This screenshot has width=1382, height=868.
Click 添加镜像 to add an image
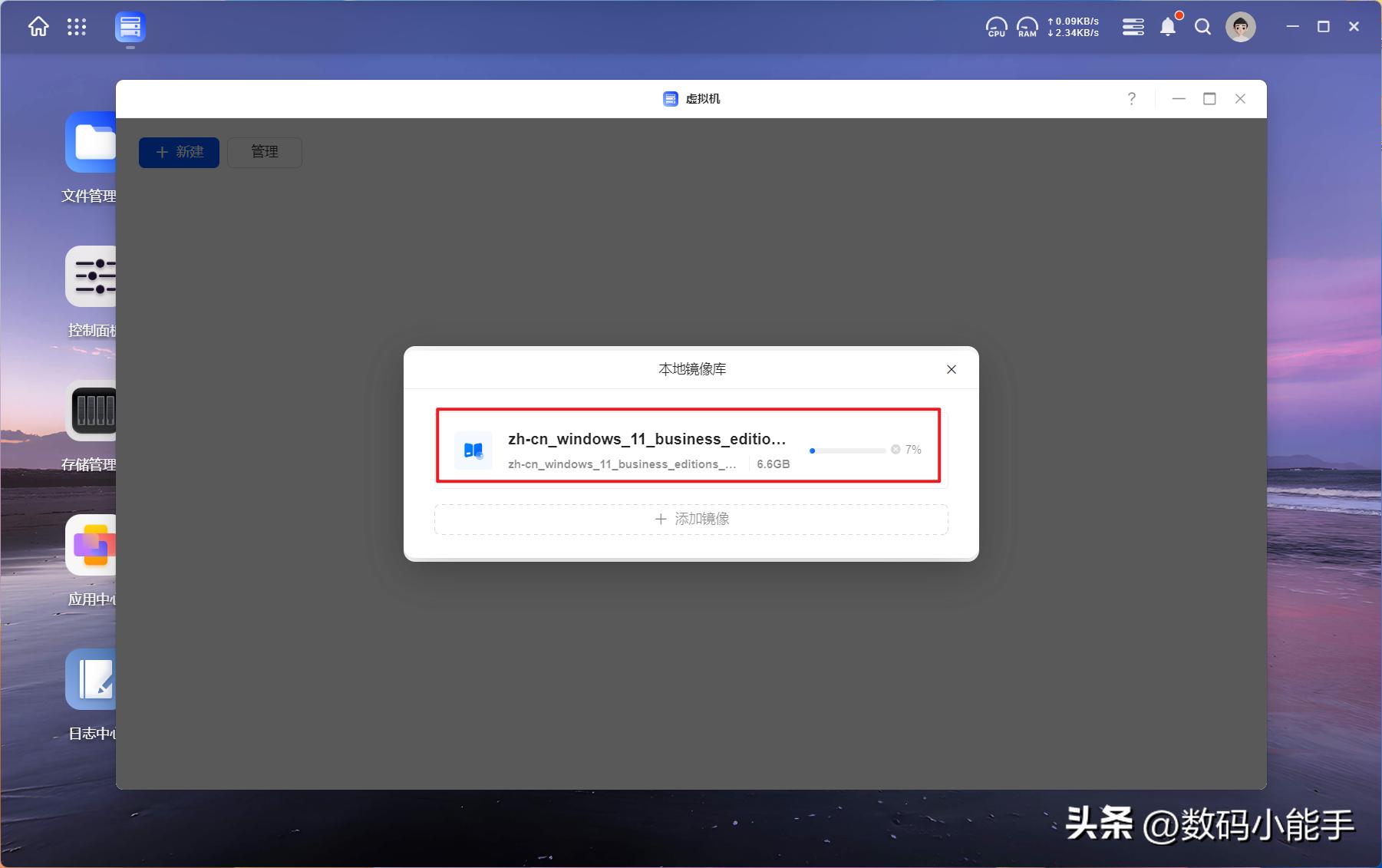(x=691, y=520)
